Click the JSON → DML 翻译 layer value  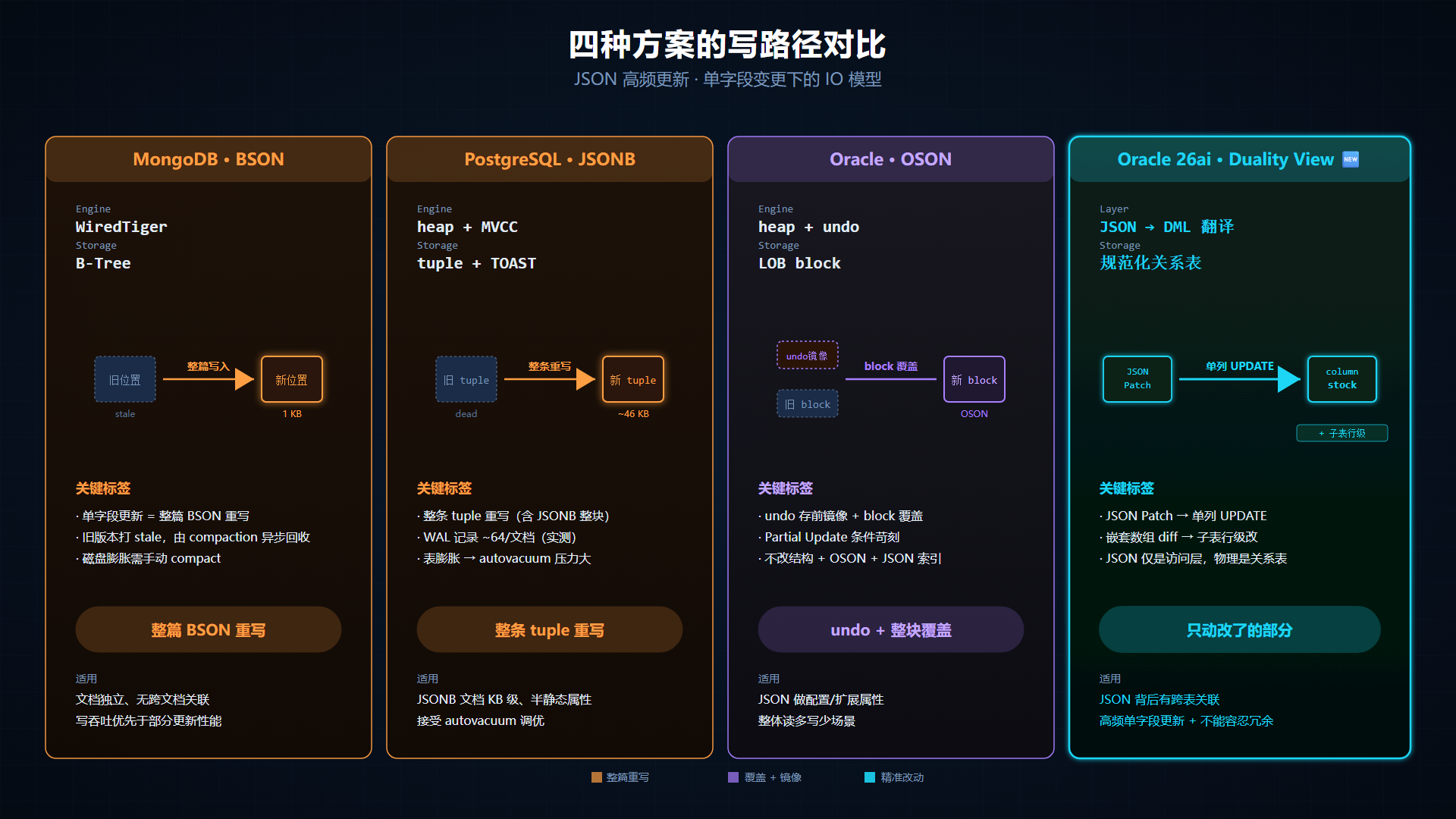1167,227
